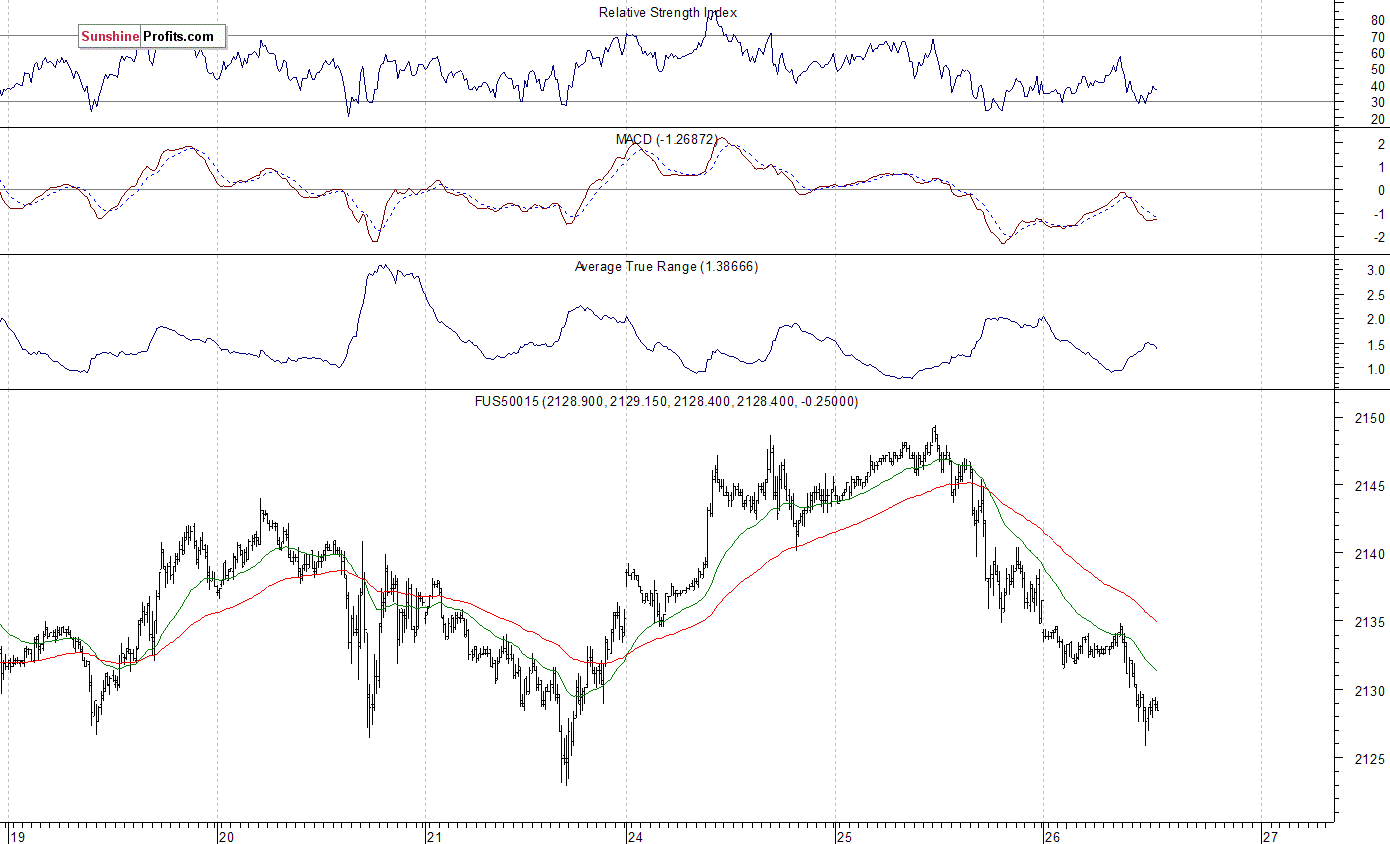Select the MACD axis value -2
The height and width of the screenshot is (844, 1390).
tap(1378, 237)
